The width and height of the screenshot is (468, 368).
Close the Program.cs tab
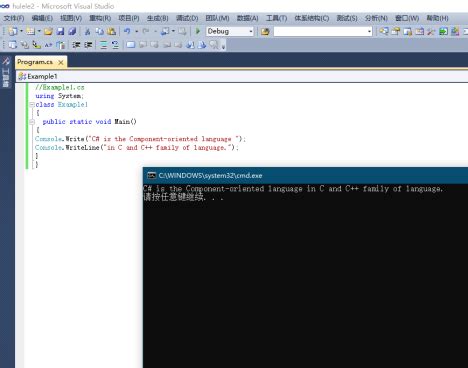coord(61,62)
